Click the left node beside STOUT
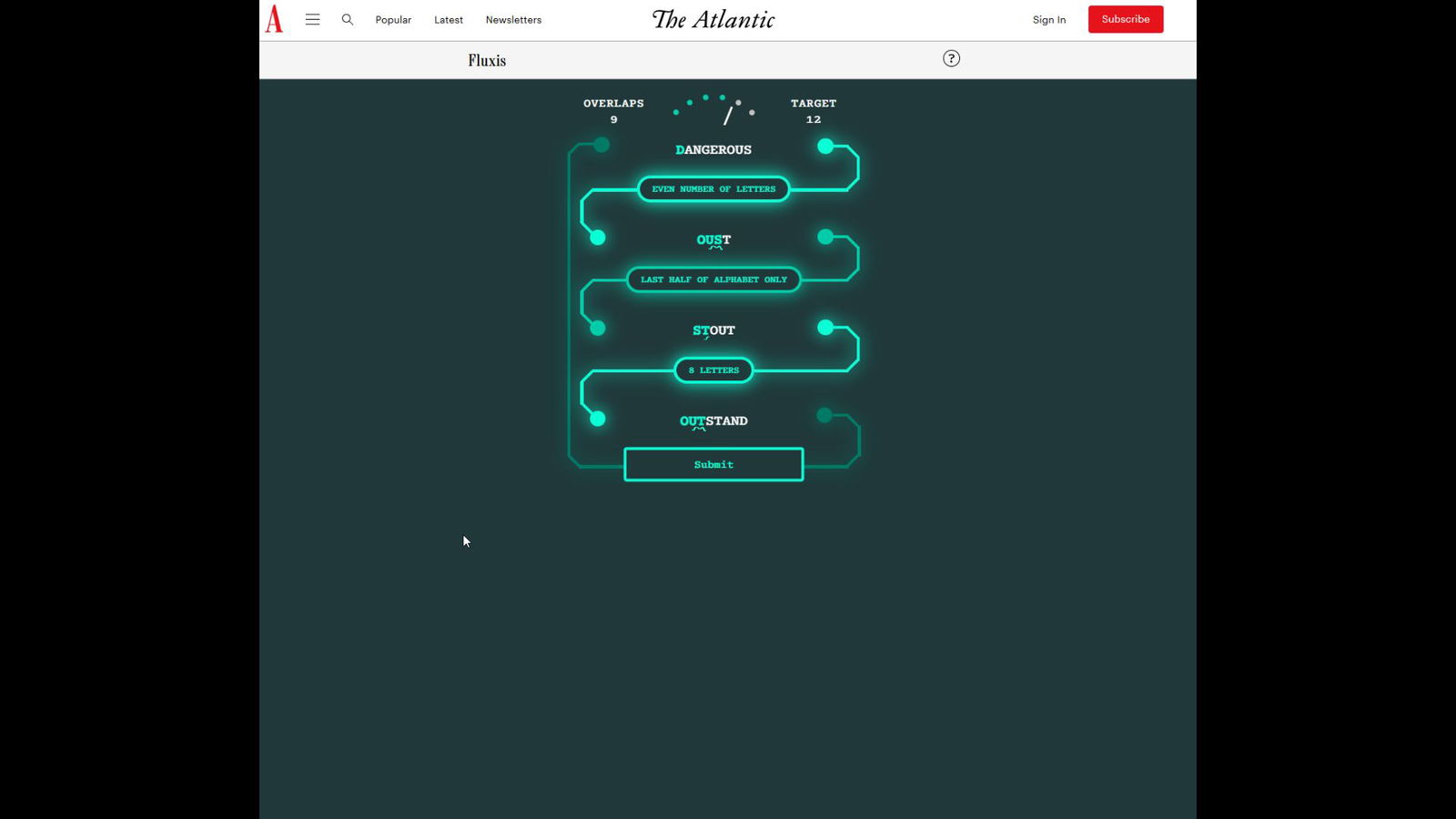 pos(598,329)
